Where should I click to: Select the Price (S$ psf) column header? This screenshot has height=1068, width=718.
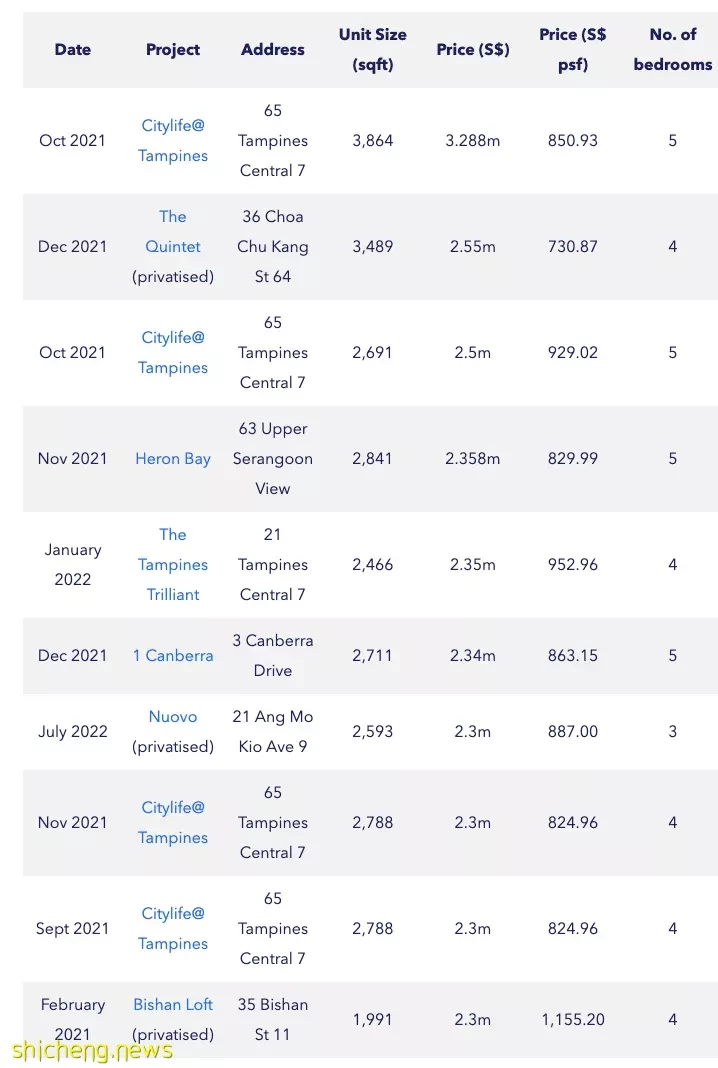572,50
